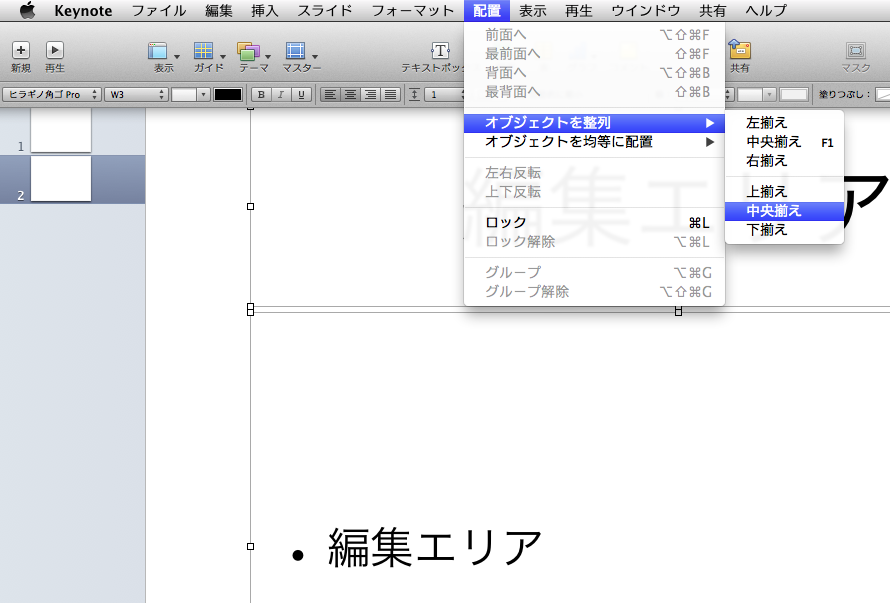Open the 表示 menu in menu bar
Image resolution: width=890 pixels, height=603 pixels.
point(532,10)
